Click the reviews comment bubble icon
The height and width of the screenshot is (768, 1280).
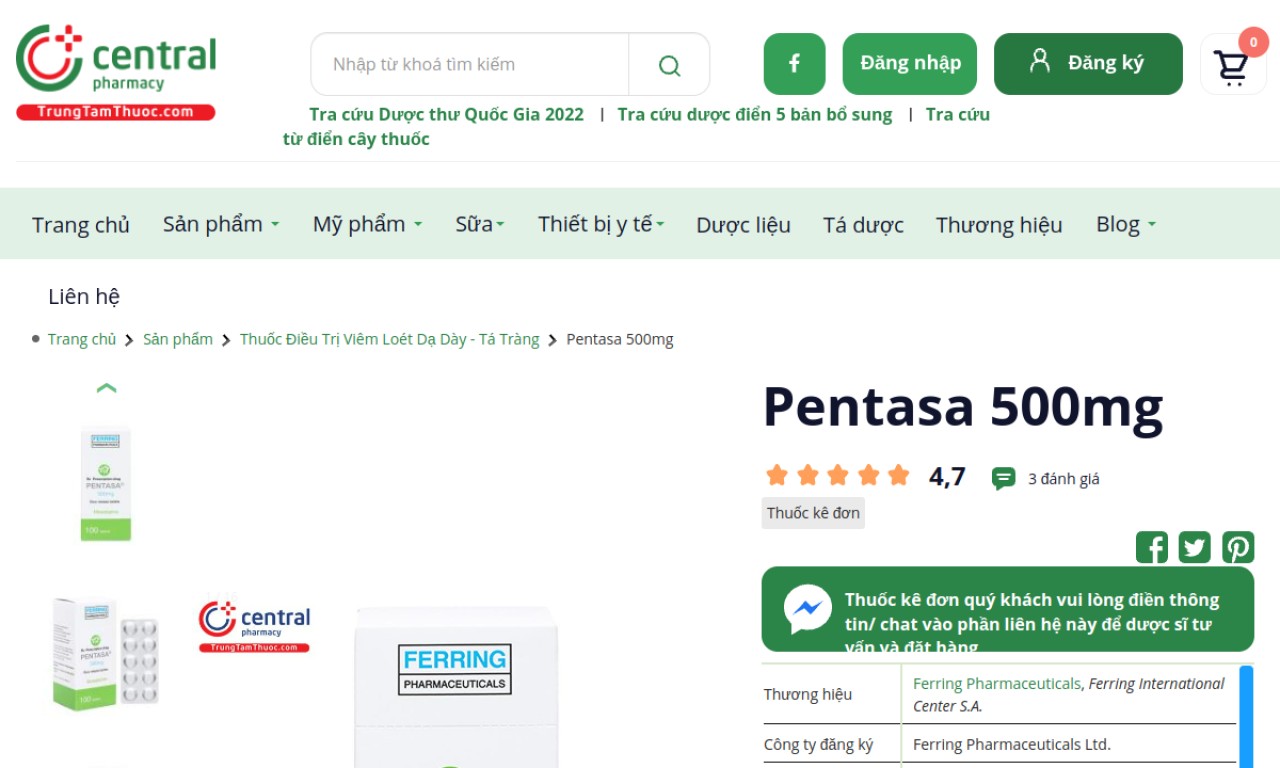(x=1003, y=479)
